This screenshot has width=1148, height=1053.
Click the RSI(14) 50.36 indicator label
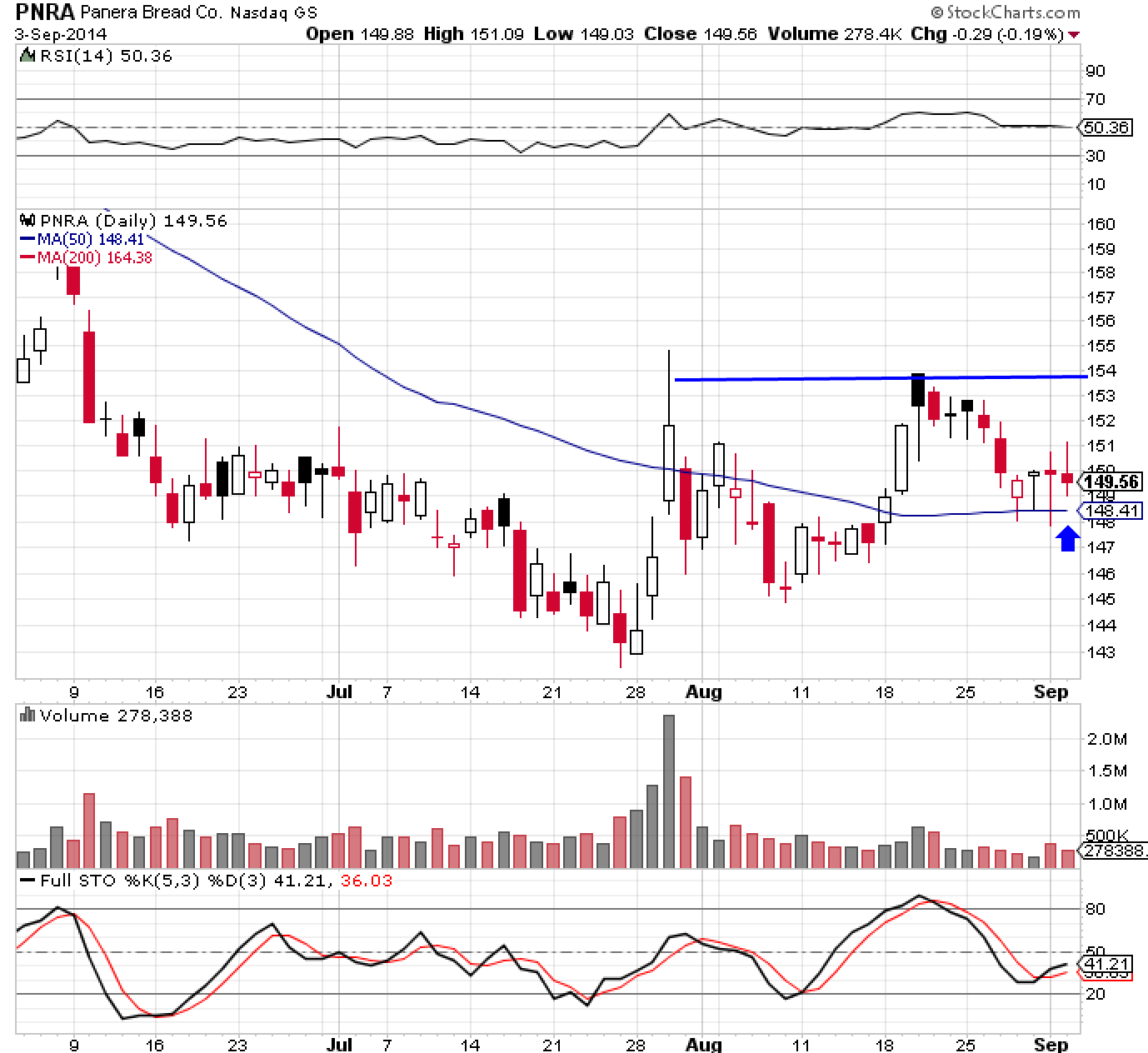[x=105, y=57]
